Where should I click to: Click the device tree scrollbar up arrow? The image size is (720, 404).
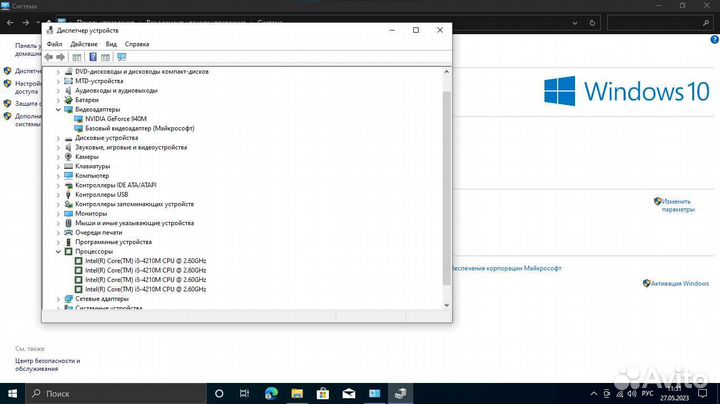[x=446, y=72]
